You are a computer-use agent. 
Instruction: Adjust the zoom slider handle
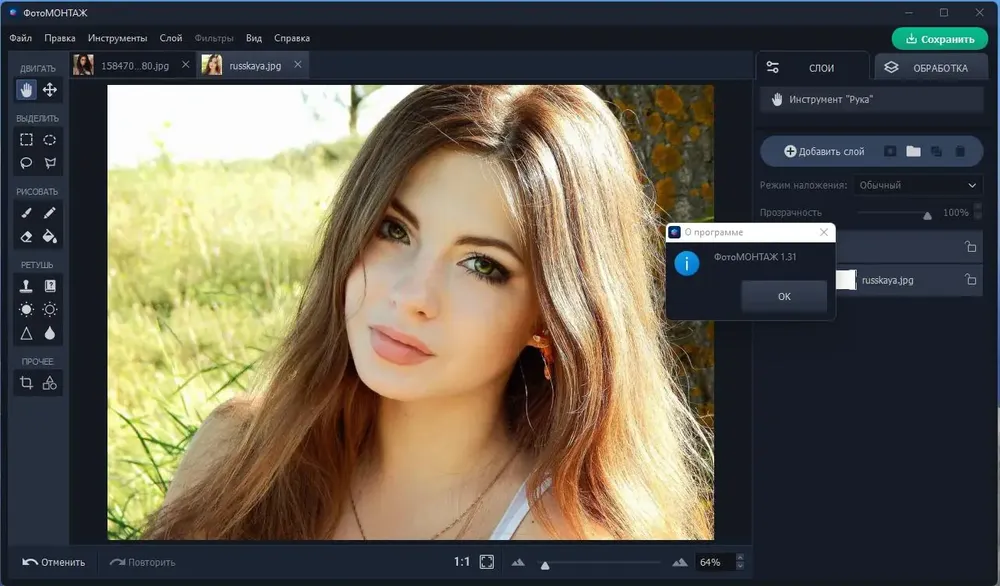click(545, 565)
